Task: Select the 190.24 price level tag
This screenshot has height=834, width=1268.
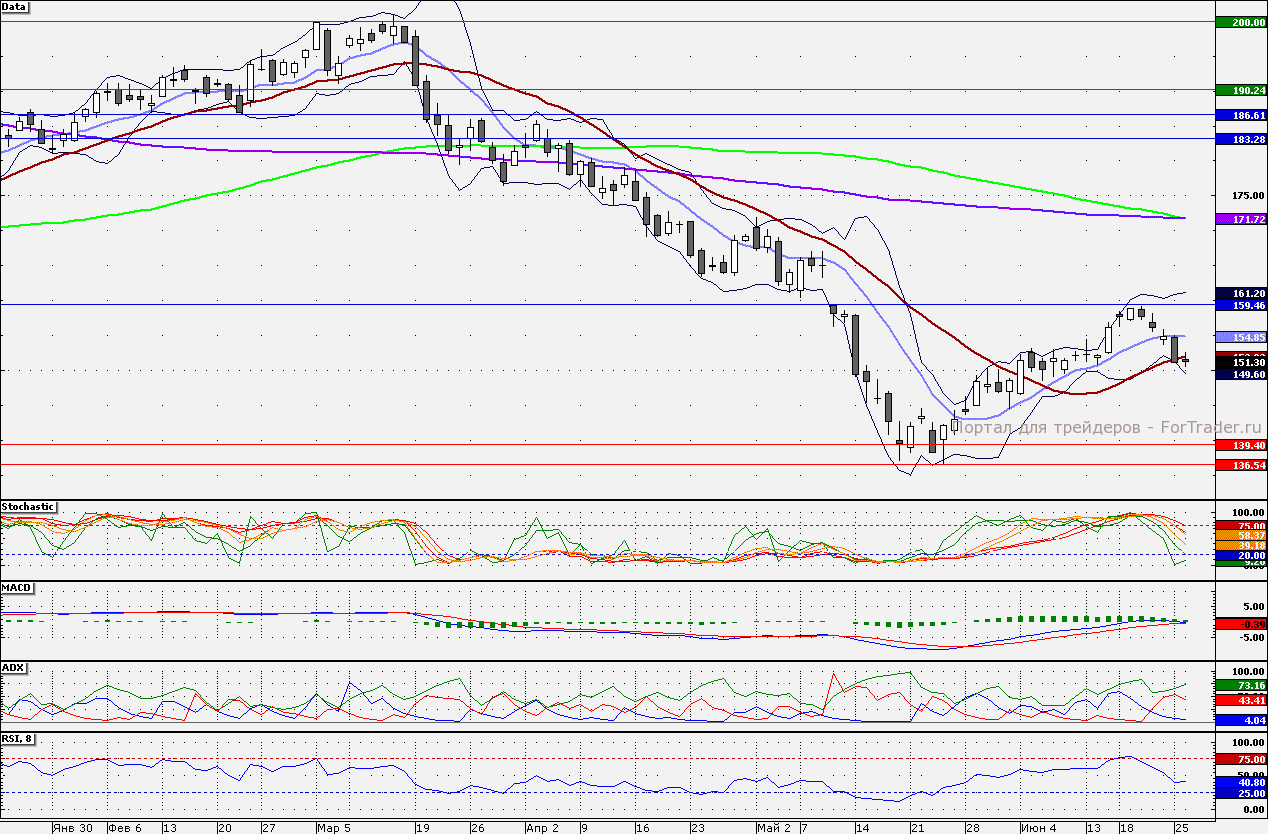Action: (1240, 90)
